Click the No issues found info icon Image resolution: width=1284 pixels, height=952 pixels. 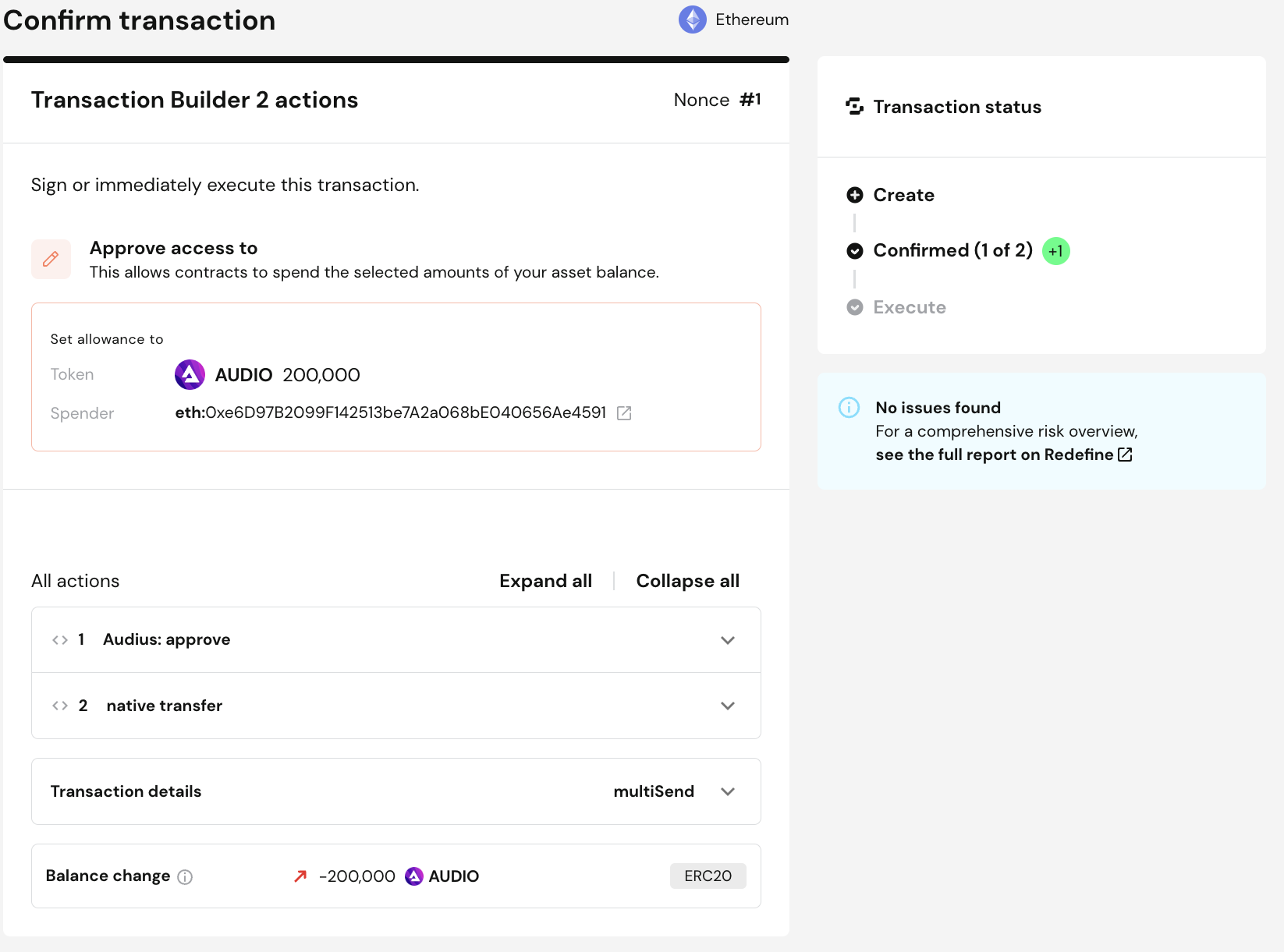point(849,407)
